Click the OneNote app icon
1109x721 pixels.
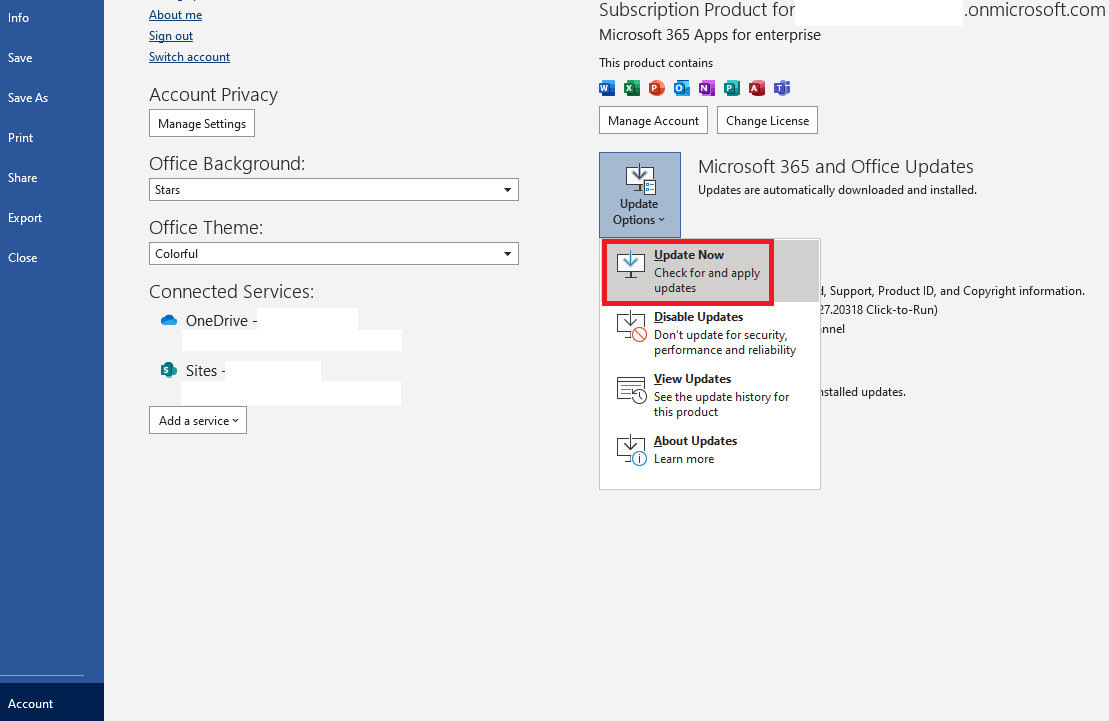pos(707,88)
